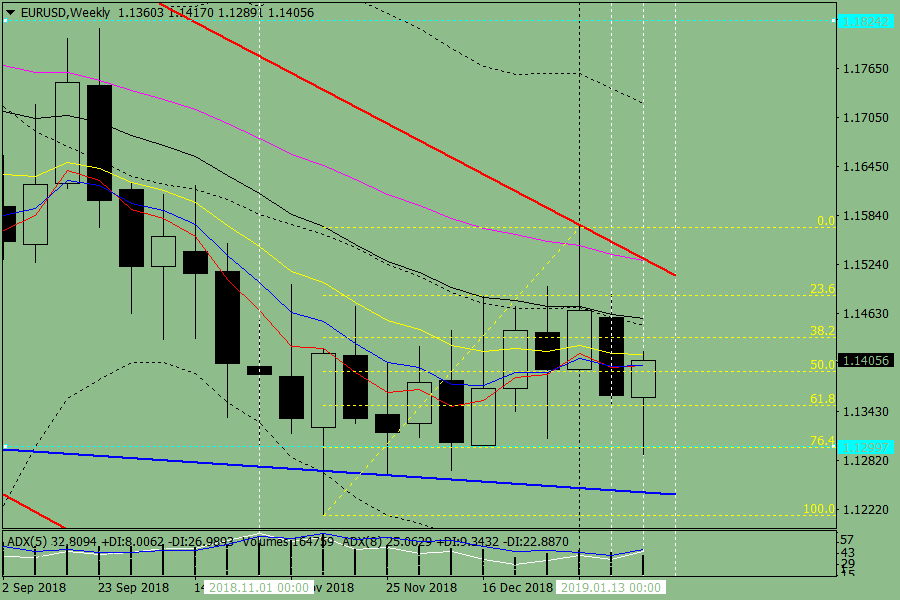This screenshot has width=900, height=600.
Task: Click the 16 Dec 2018 date label
Action: [x=518, y=588]
